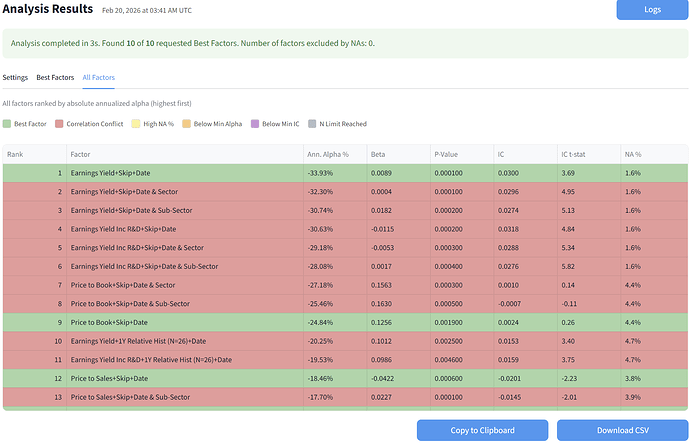Select the rank 9 Price to Book+Skip+Date row

110,322
